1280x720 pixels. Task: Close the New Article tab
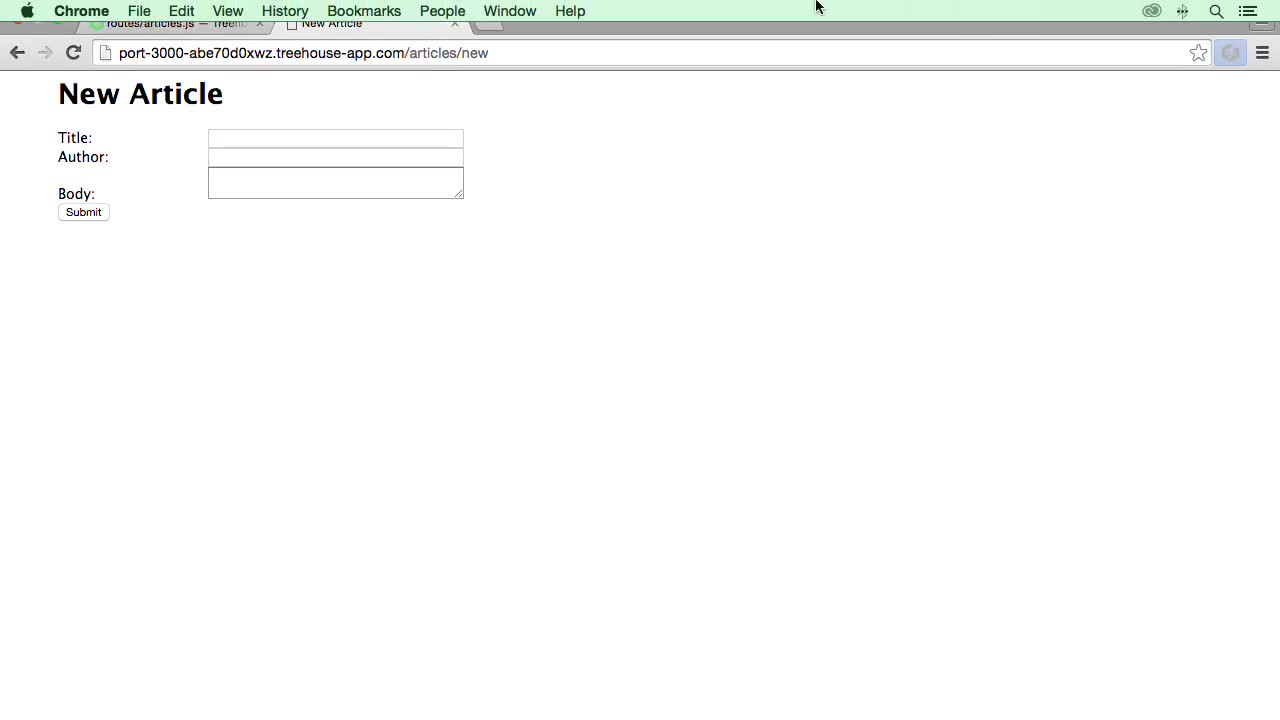click(x=455, y=24)
